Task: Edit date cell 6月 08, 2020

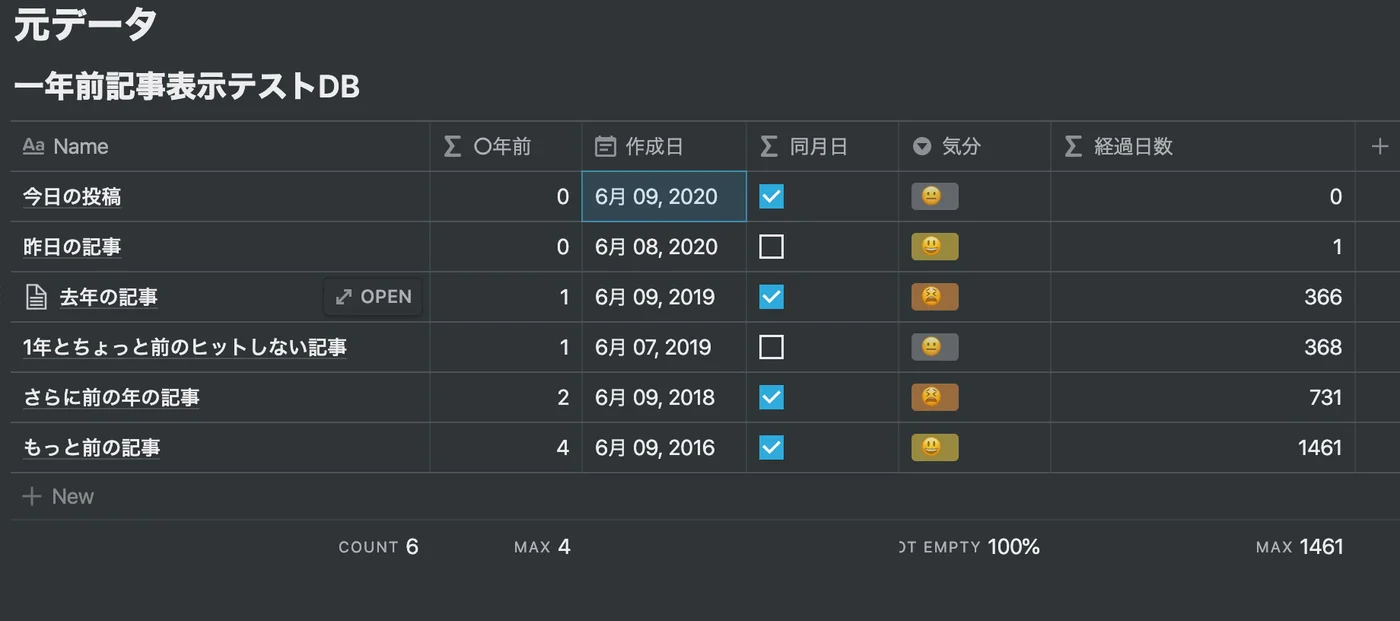Action: pyautogui.click(x=664, y=247)
